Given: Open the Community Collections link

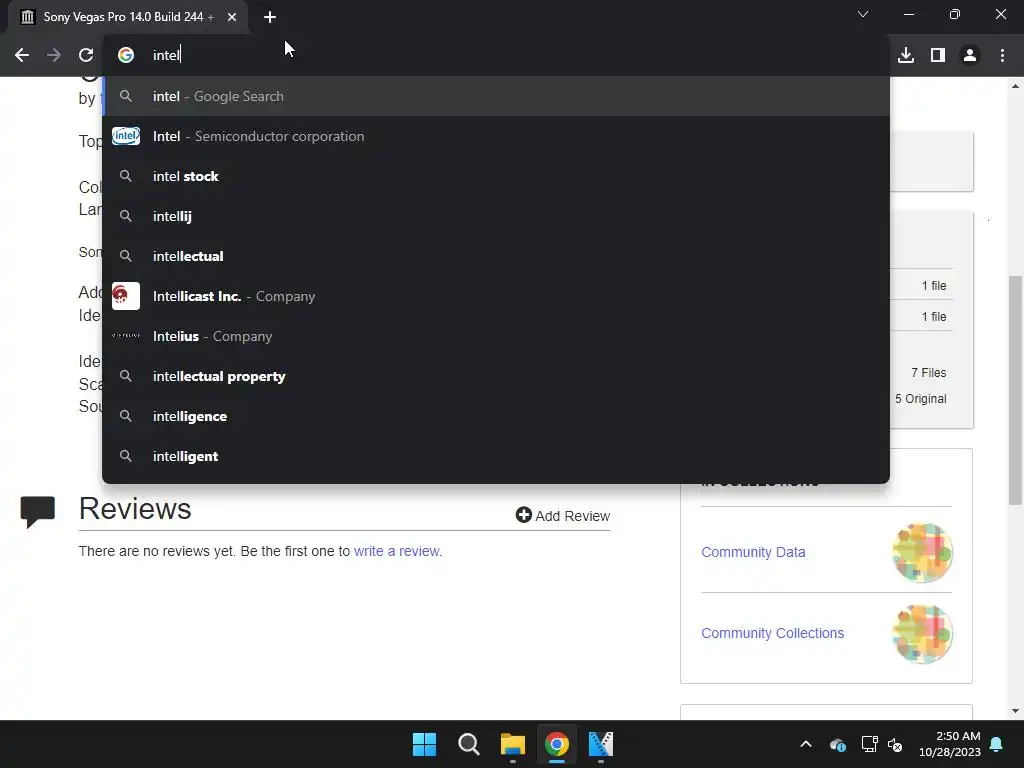Looking at the screenshot, I should (773, 633).
